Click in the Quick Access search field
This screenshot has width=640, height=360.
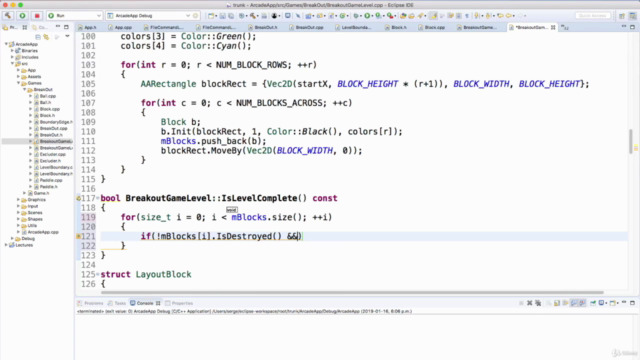coord(593,16)
